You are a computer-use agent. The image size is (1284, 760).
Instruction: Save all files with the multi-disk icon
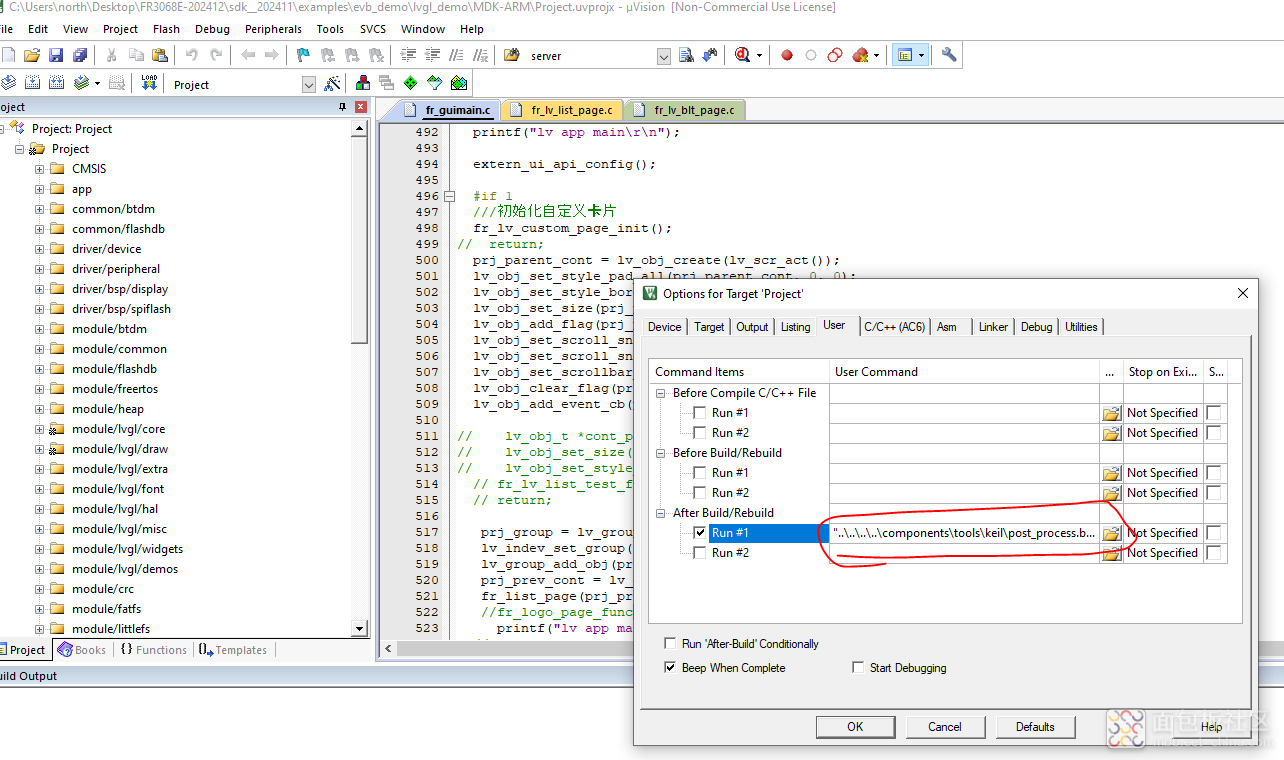(x=80, y=55)
